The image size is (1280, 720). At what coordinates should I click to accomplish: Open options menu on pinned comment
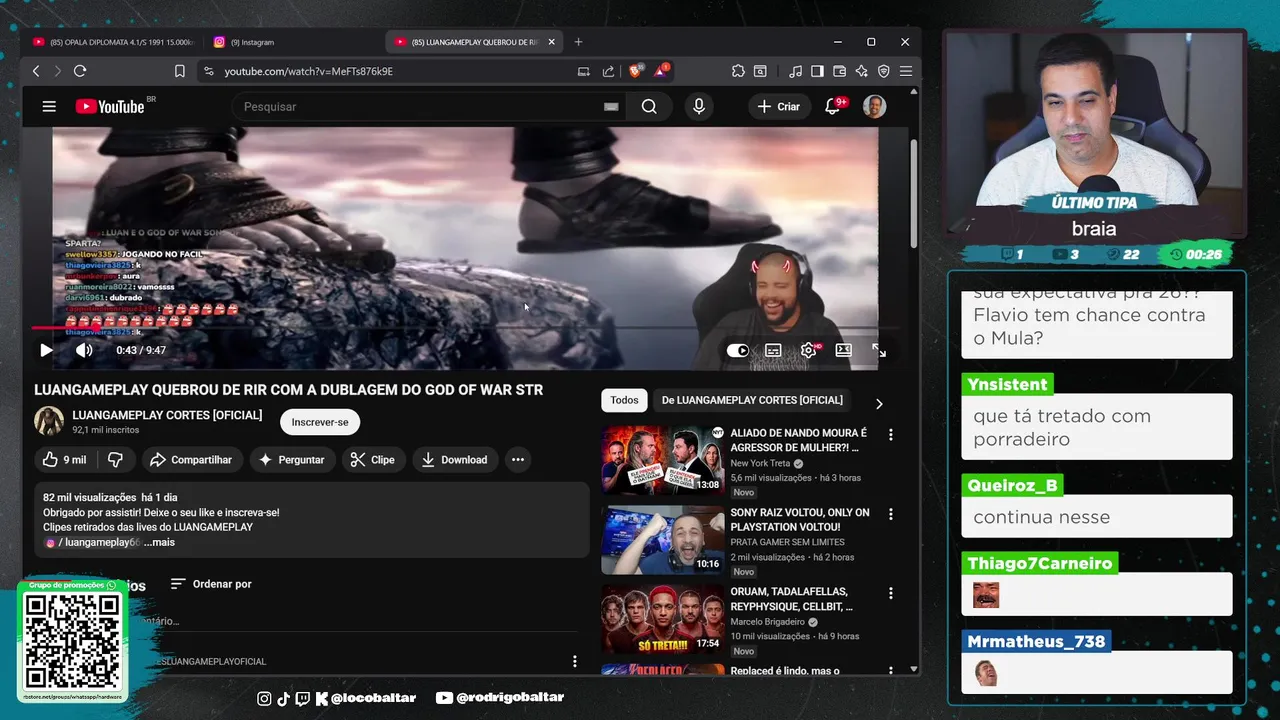(x=574, y=661)
